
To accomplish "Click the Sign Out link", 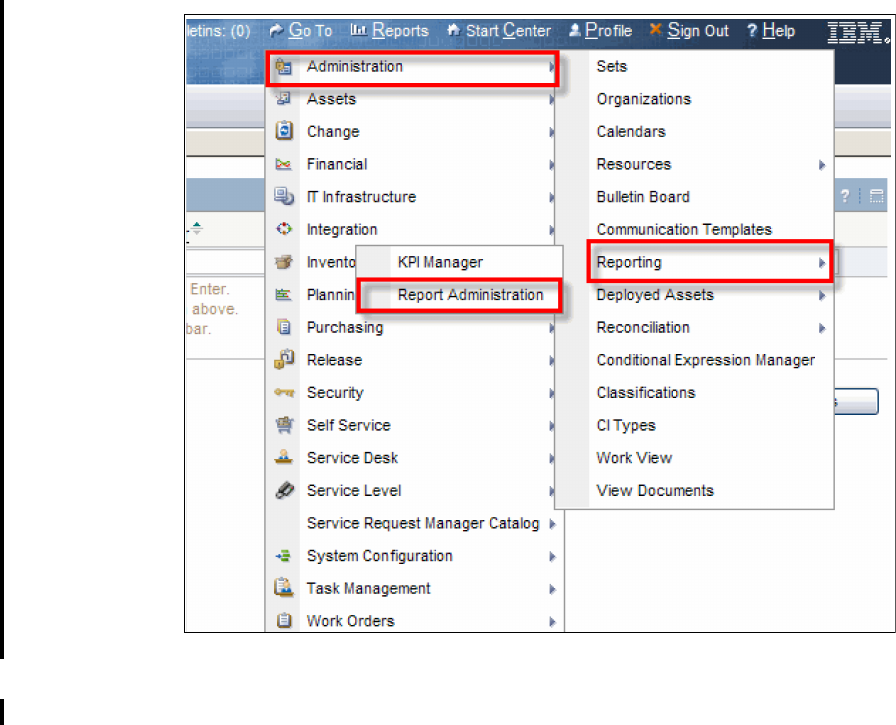I will 698,30.
